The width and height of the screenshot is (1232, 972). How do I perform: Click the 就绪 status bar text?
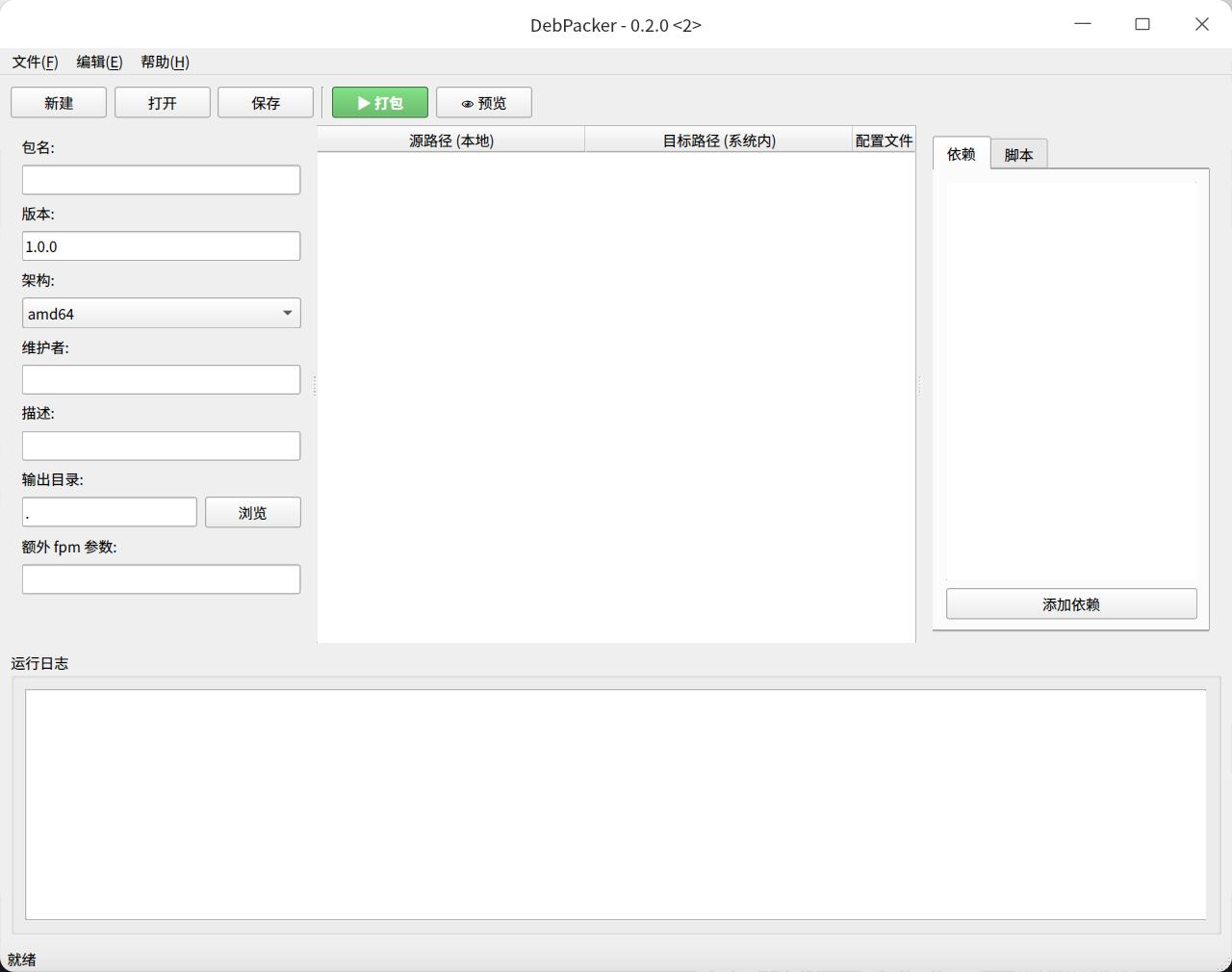(22, 959)
